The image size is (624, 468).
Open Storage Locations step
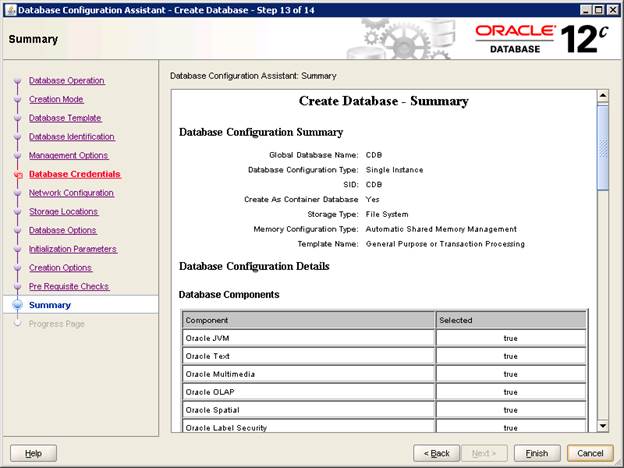[64, 211]
